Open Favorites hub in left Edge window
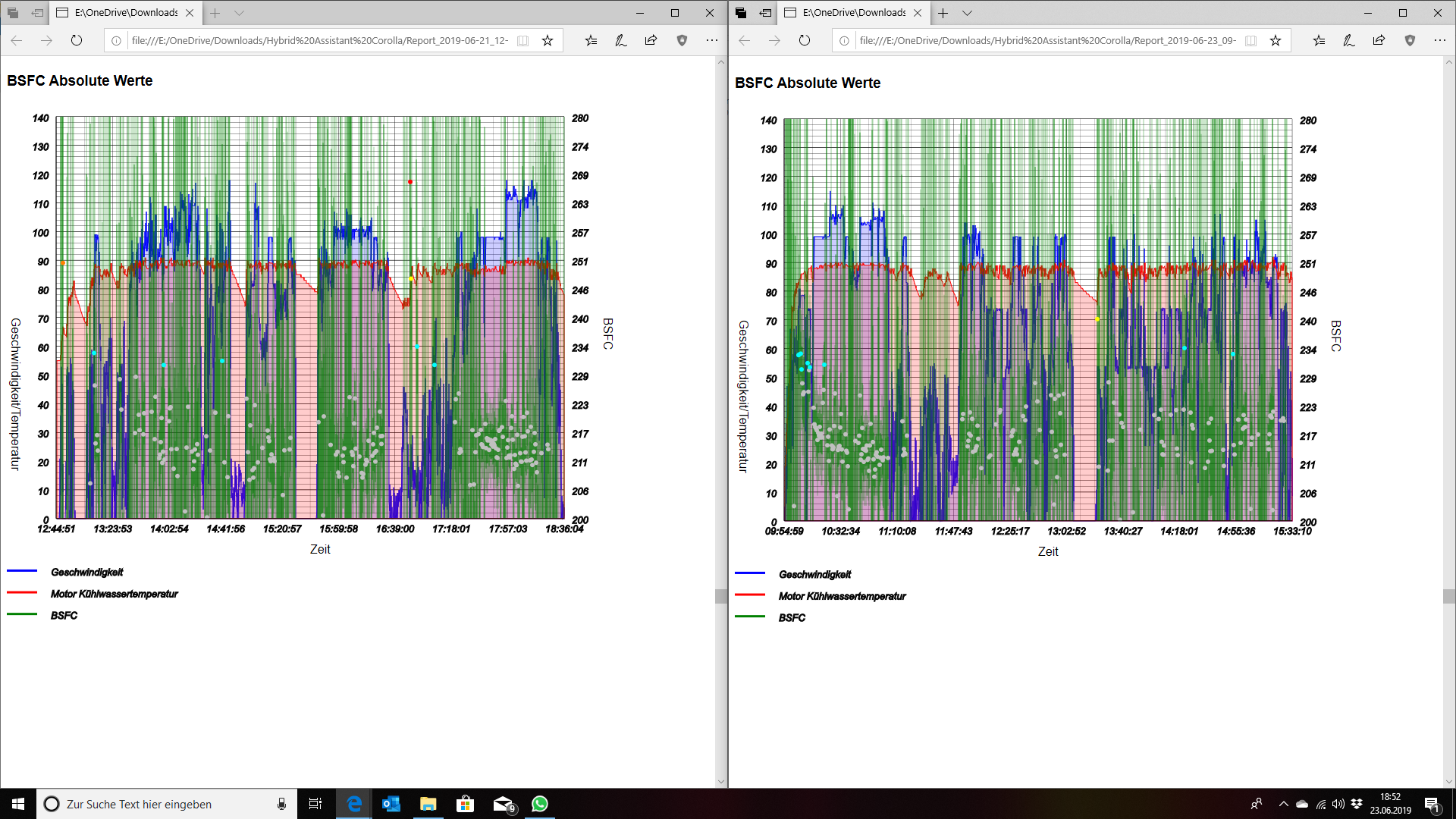 [x=591, y=41]
